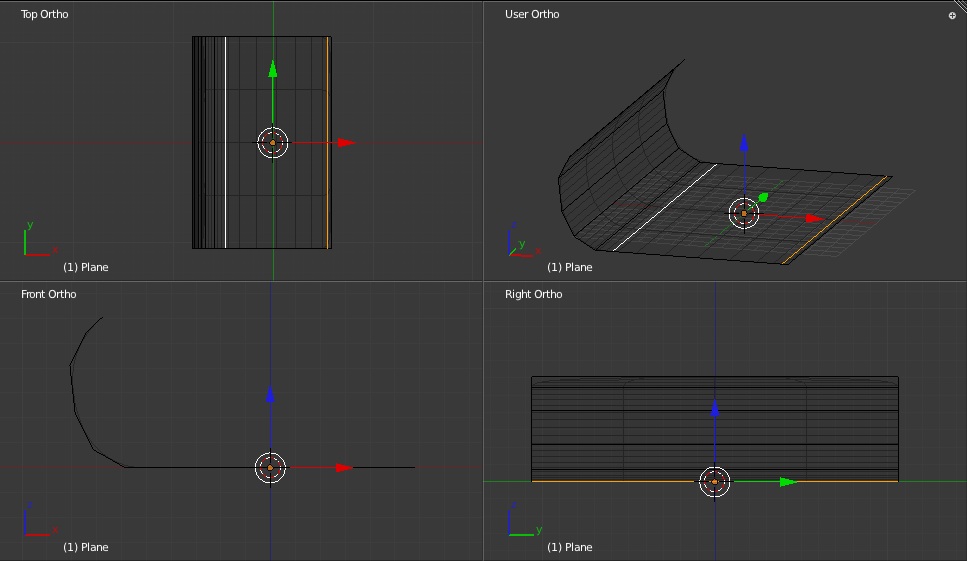Click '(1) Plane' label in Front Ortho
Image resolution: width=967 pixels, height=561 pixels.
[x=86, y=547]
